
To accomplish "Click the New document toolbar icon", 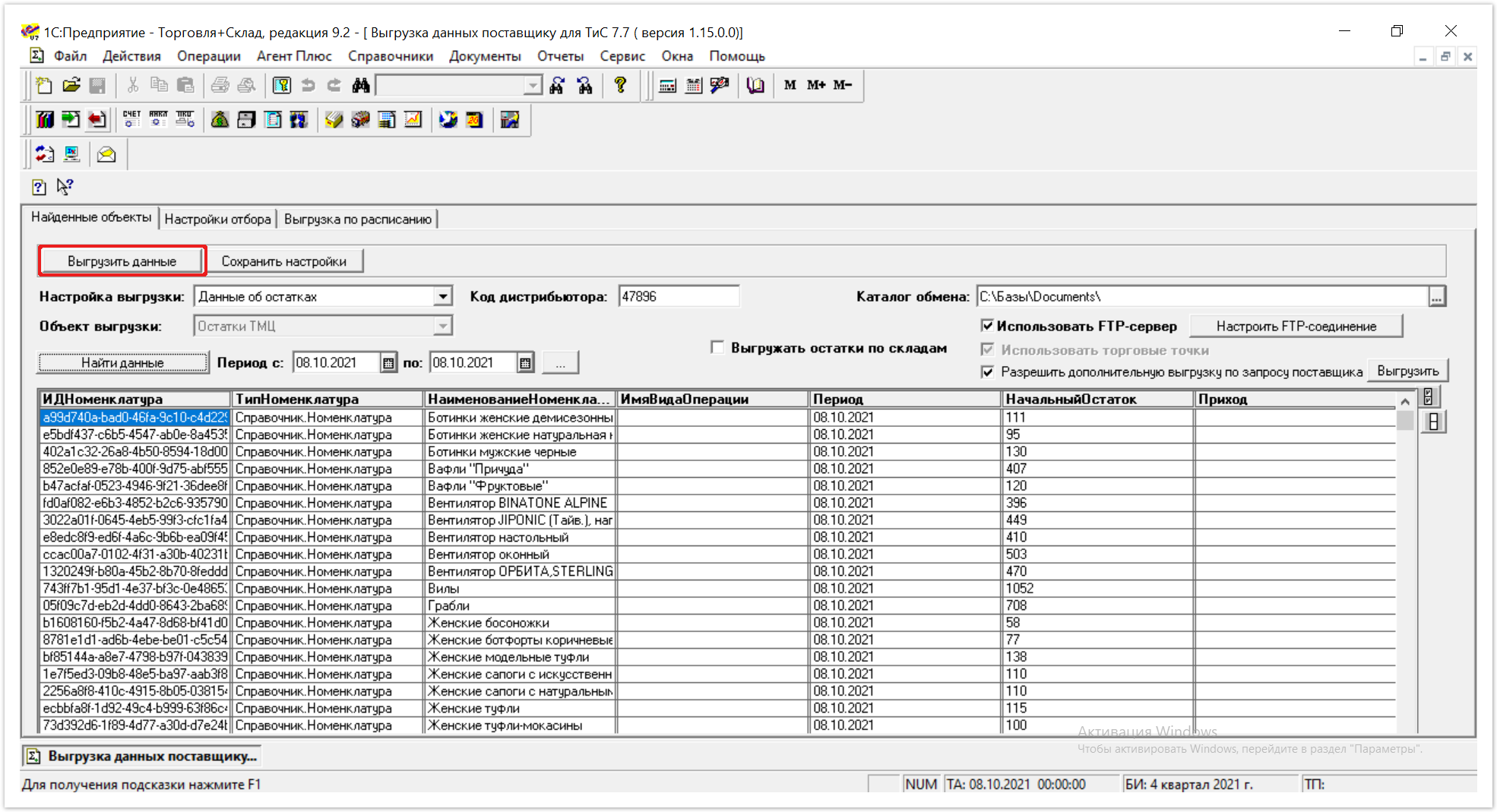I will coord(44,85).
